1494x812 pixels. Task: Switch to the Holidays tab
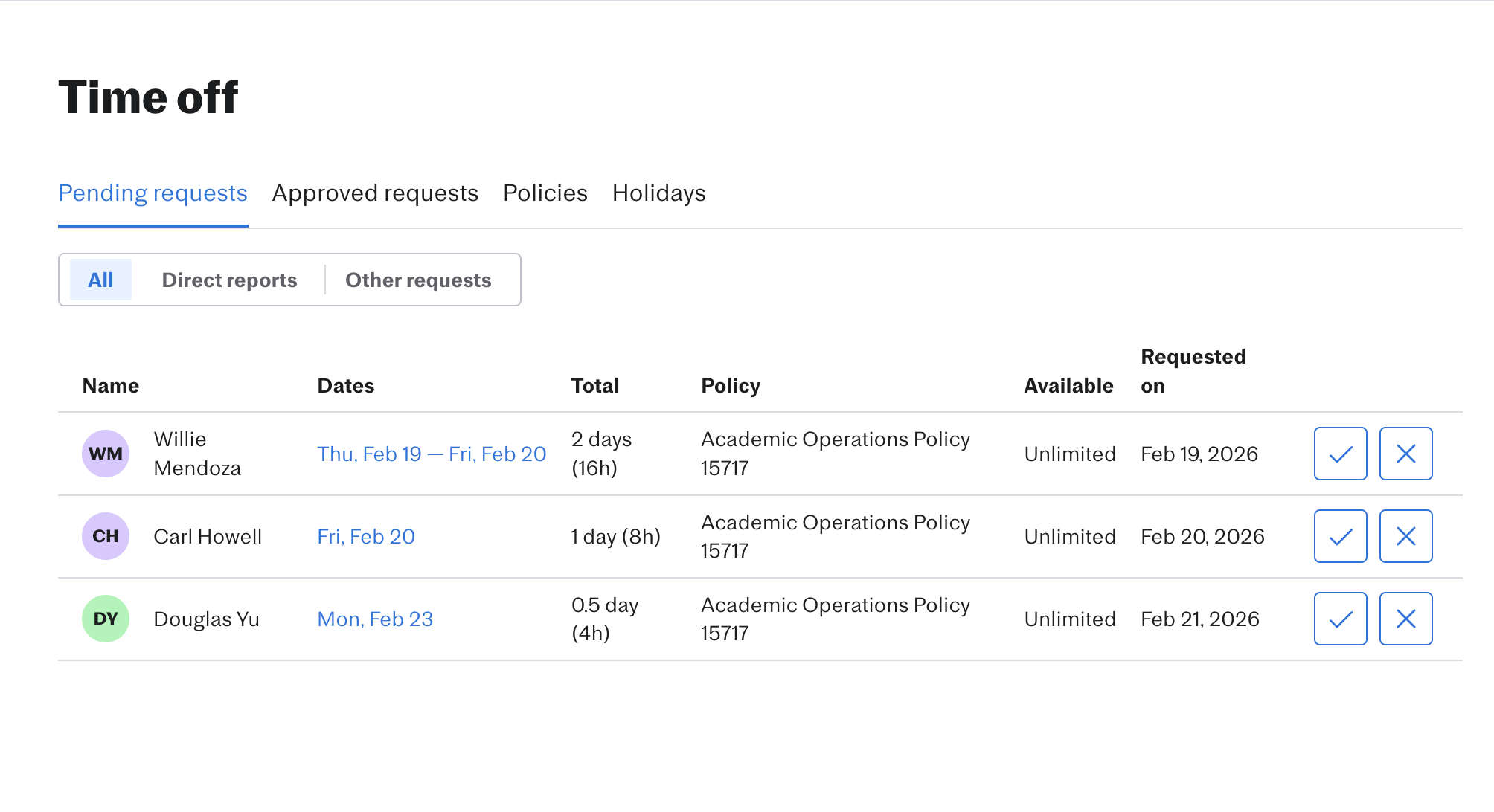pos(658,193)
